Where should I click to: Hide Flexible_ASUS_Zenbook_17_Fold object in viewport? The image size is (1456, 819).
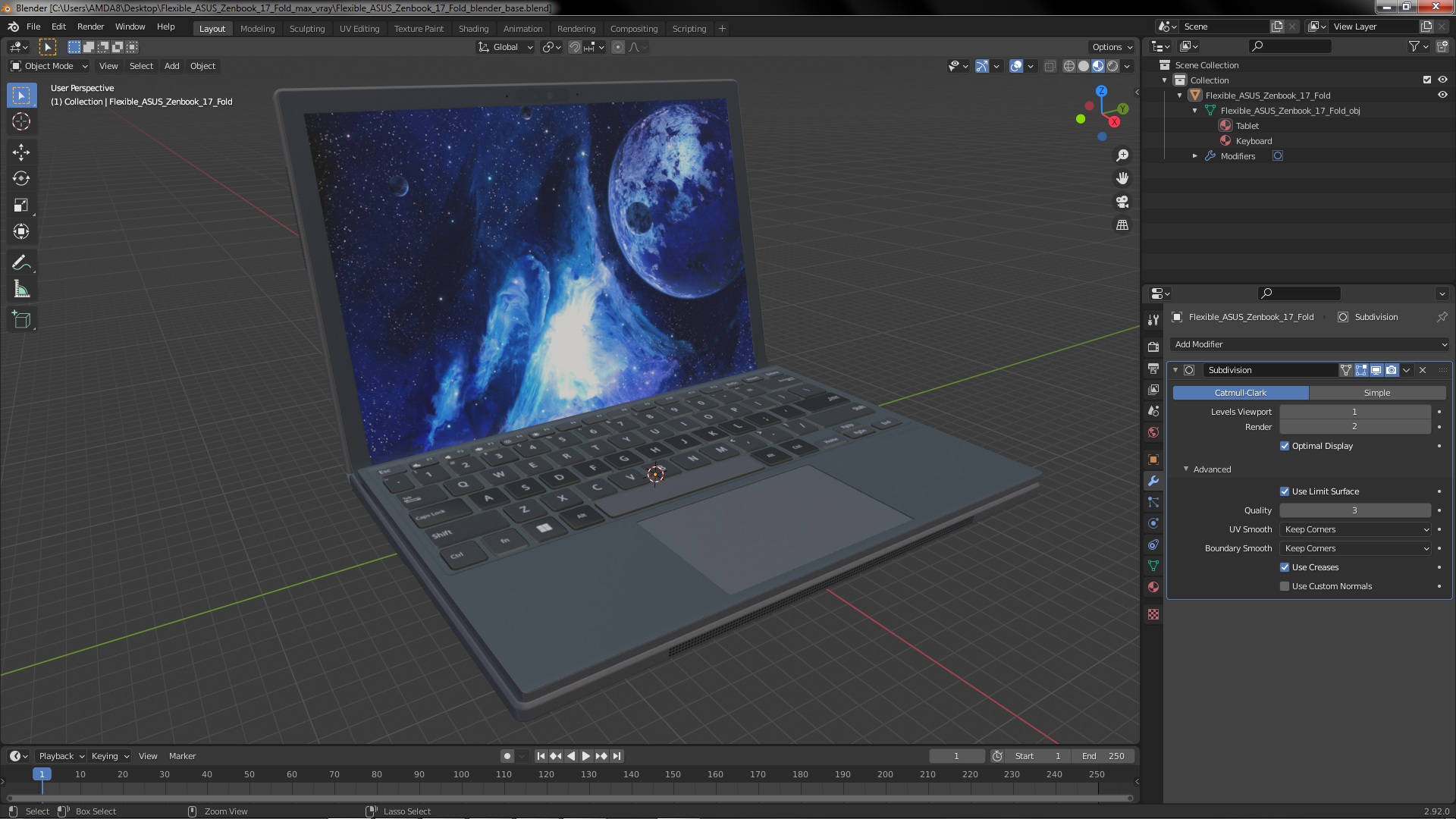pos(1442,96)
